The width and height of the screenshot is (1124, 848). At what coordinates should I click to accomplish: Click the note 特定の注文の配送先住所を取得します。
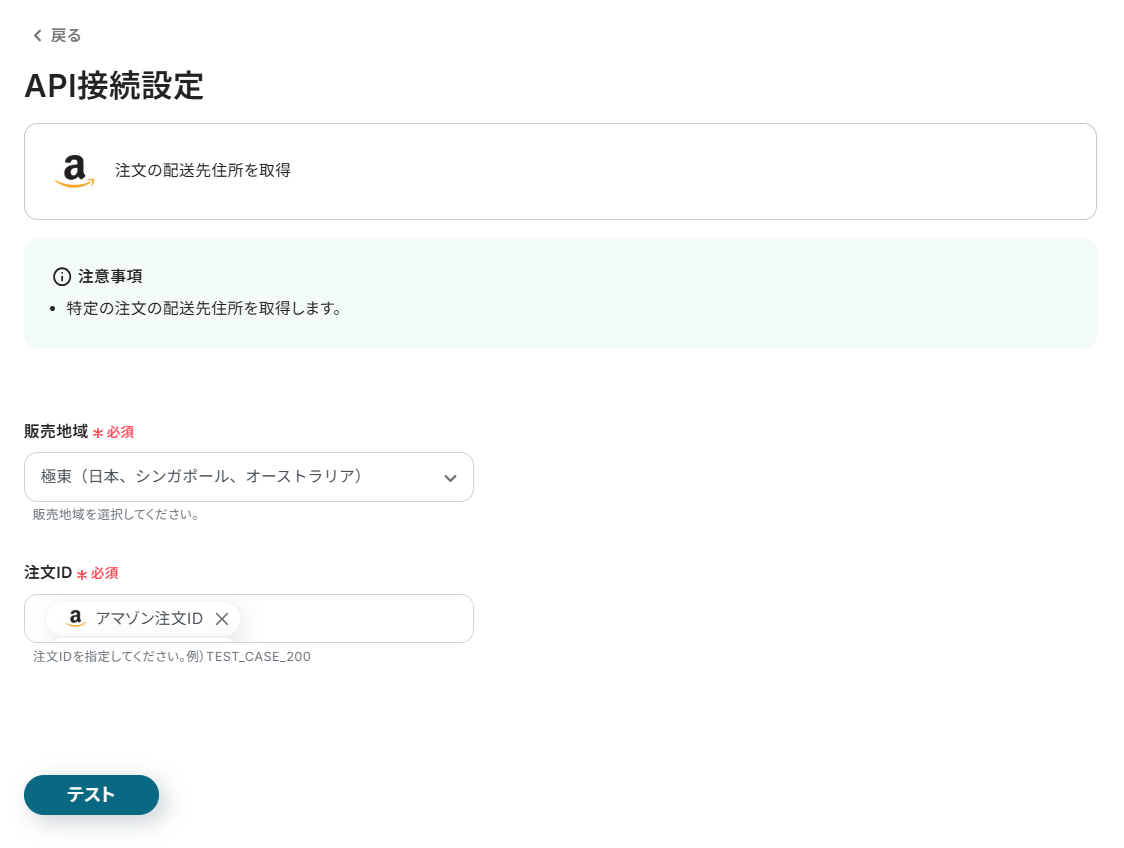tap(204, 309)
